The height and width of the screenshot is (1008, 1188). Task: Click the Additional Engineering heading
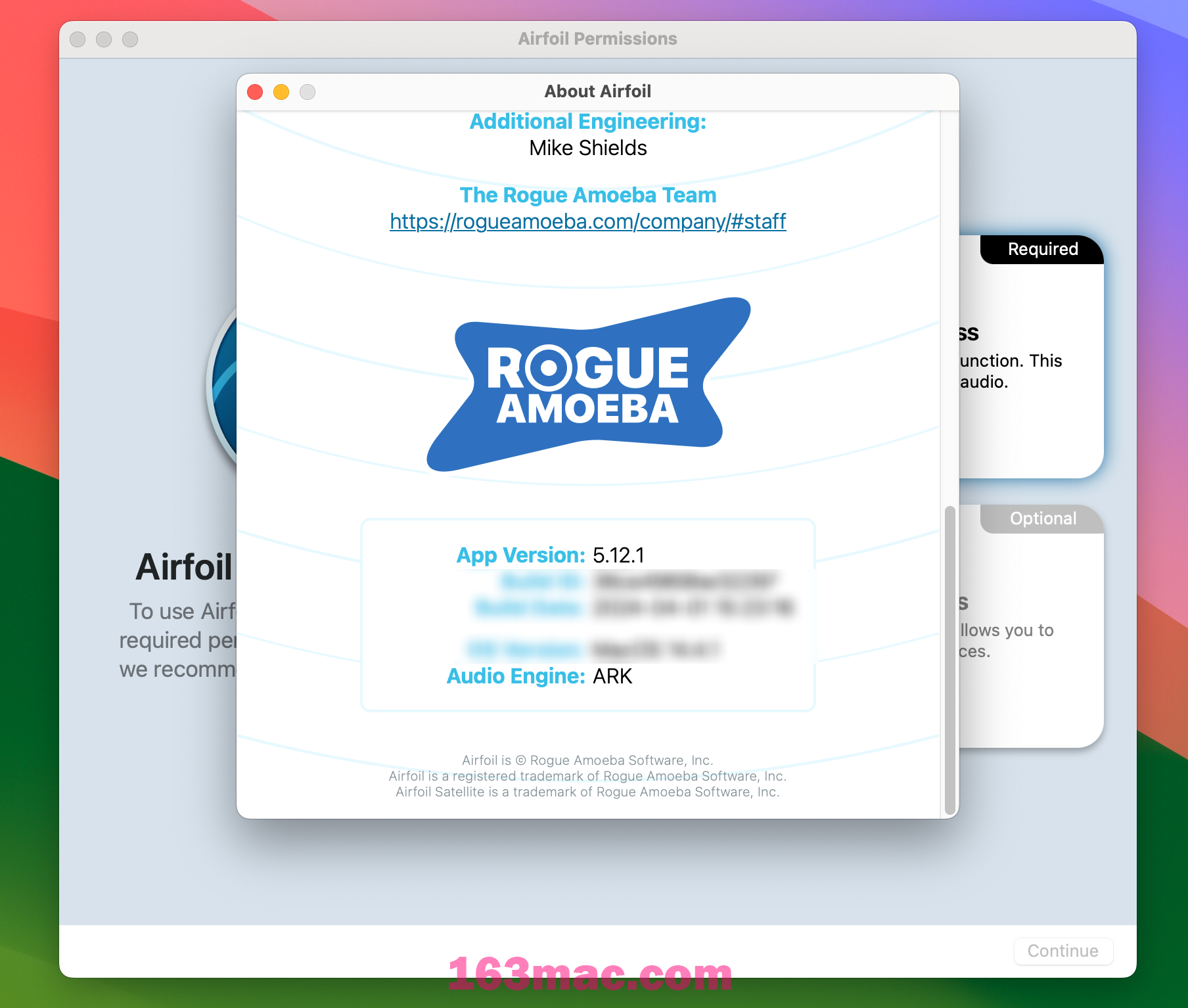click(588, 122)
